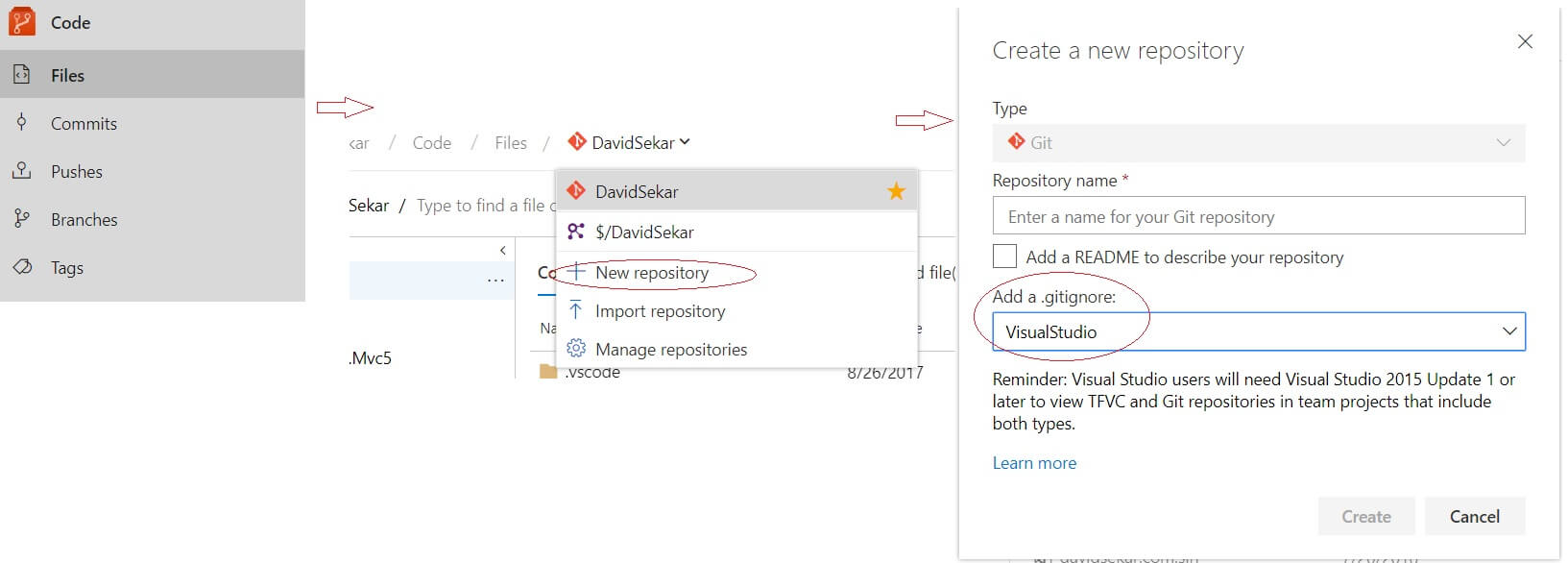
Task: Select DavidSekar Git repository in list
Action: [x=736, y=191]
